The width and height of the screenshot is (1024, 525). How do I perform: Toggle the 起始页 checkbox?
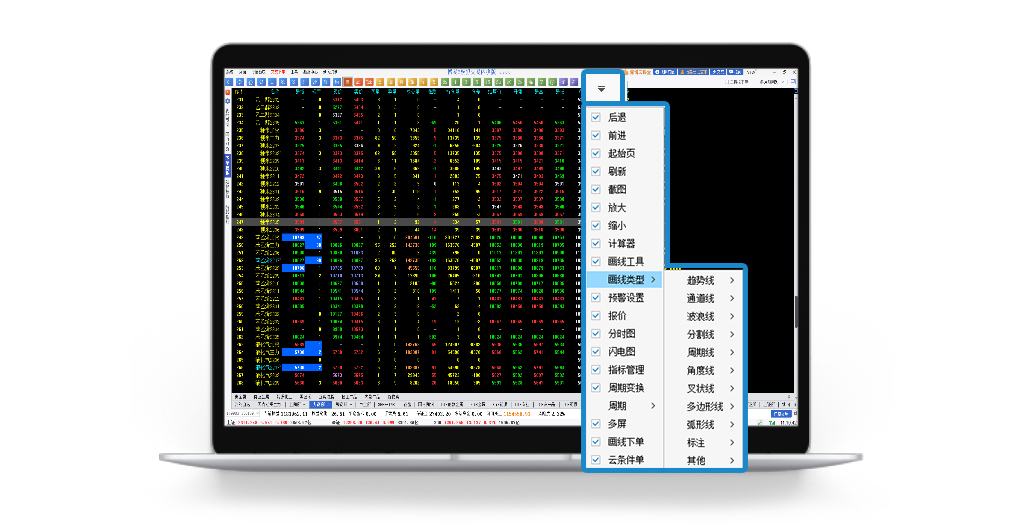pos(596,153)
